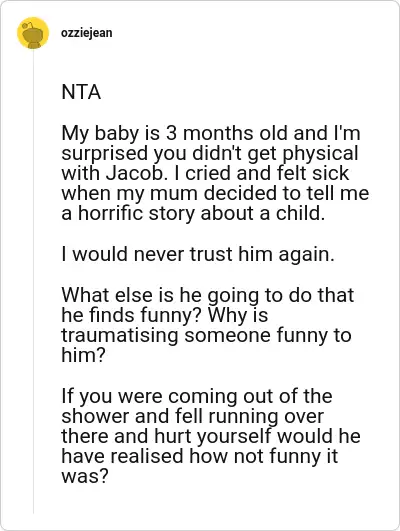Click the line "If you were coming out of the"
This screenshot has width=400, height=531.
click(197, 396)
